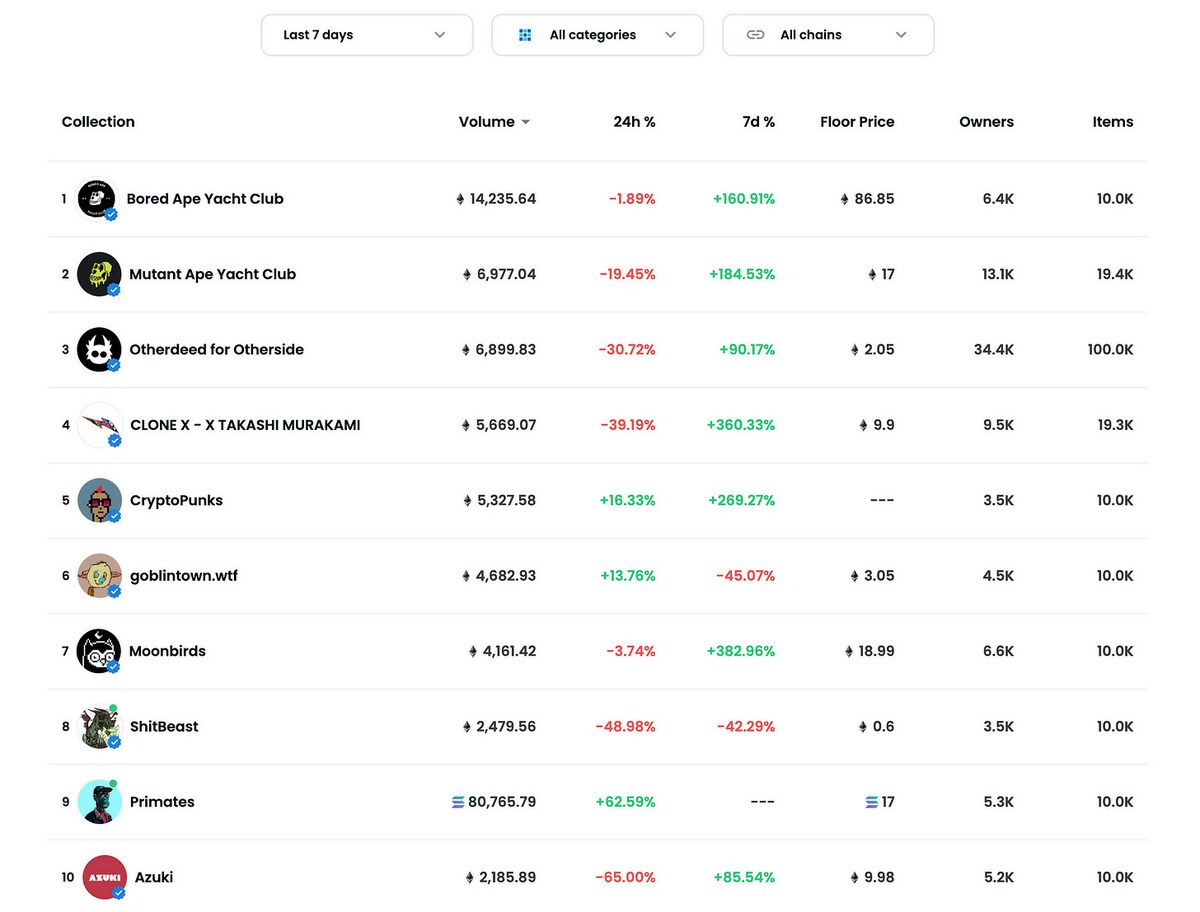The image size is (1200, 912).
Task: Open Mutant Ape Yacht Club collection
Action: [212, 274]
